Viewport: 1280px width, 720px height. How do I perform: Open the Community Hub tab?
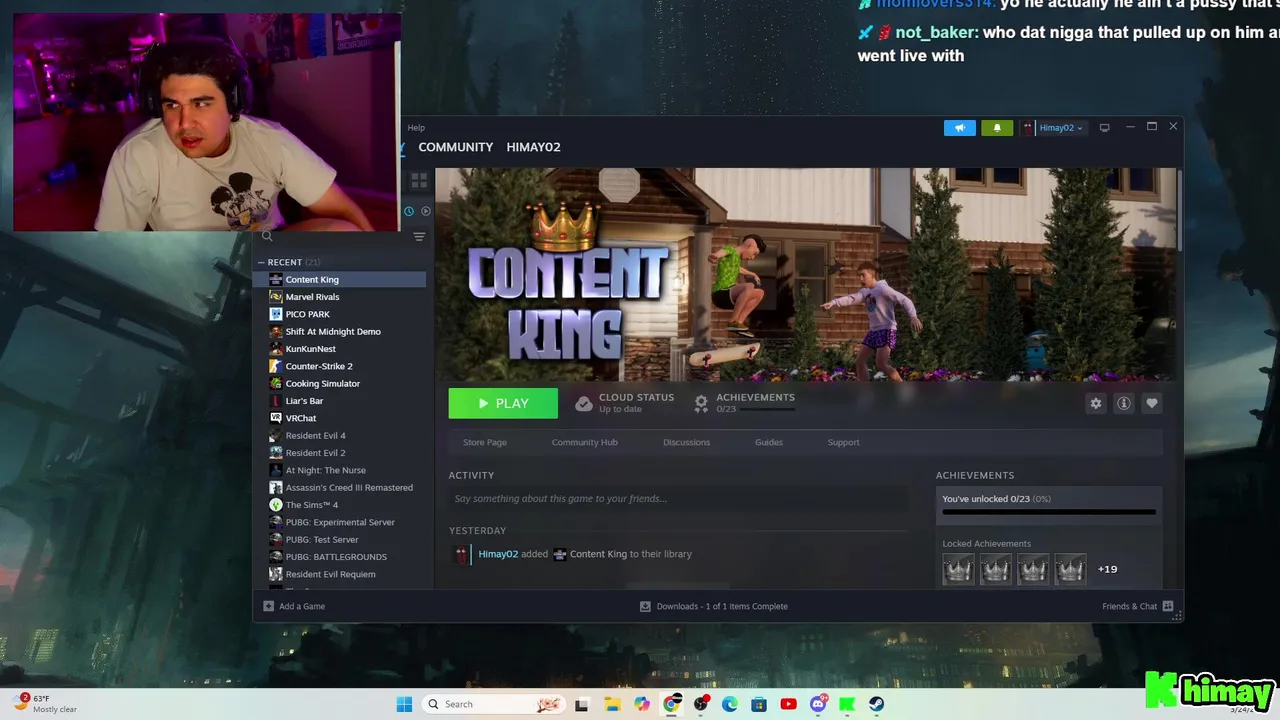tap(585, 442)
